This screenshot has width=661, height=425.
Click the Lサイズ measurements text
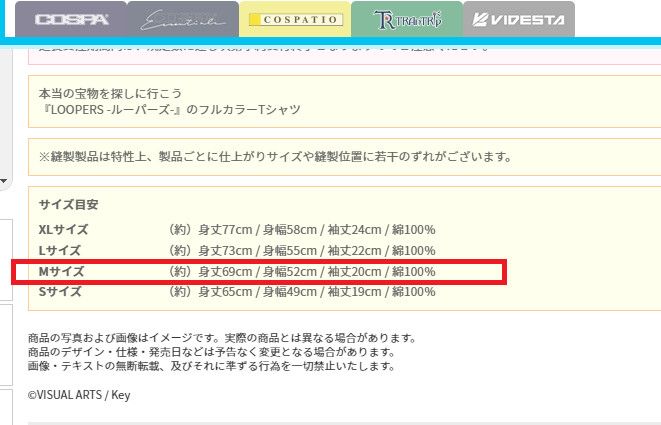302,250
